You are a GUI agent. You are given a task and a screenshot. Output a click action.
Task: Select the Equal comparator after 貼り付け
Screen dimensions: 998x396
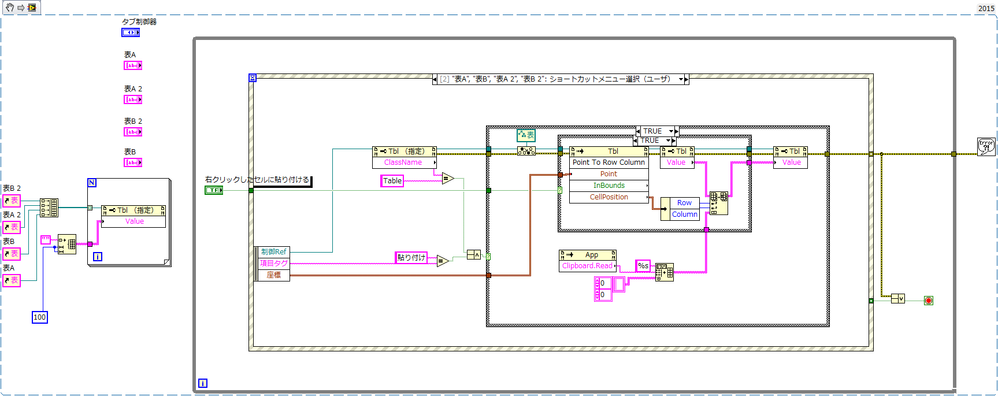tap(442, 260)
